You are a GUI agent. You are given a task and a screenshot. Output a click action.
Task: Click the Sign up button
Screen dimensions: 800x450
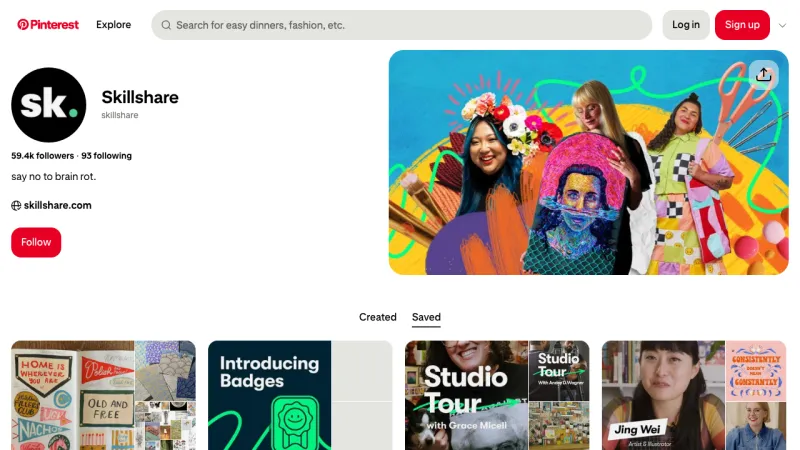tap(742, 24)
